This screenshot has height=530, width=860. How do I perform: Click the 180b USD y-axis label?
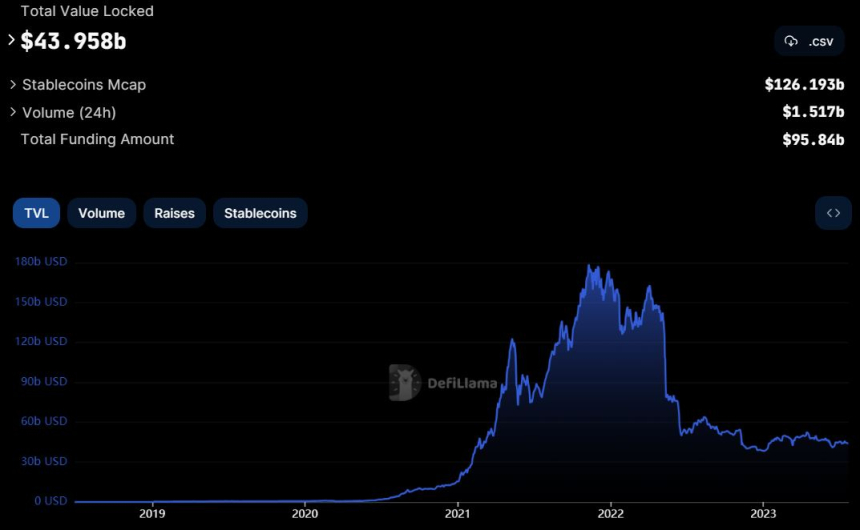(41, 262)
